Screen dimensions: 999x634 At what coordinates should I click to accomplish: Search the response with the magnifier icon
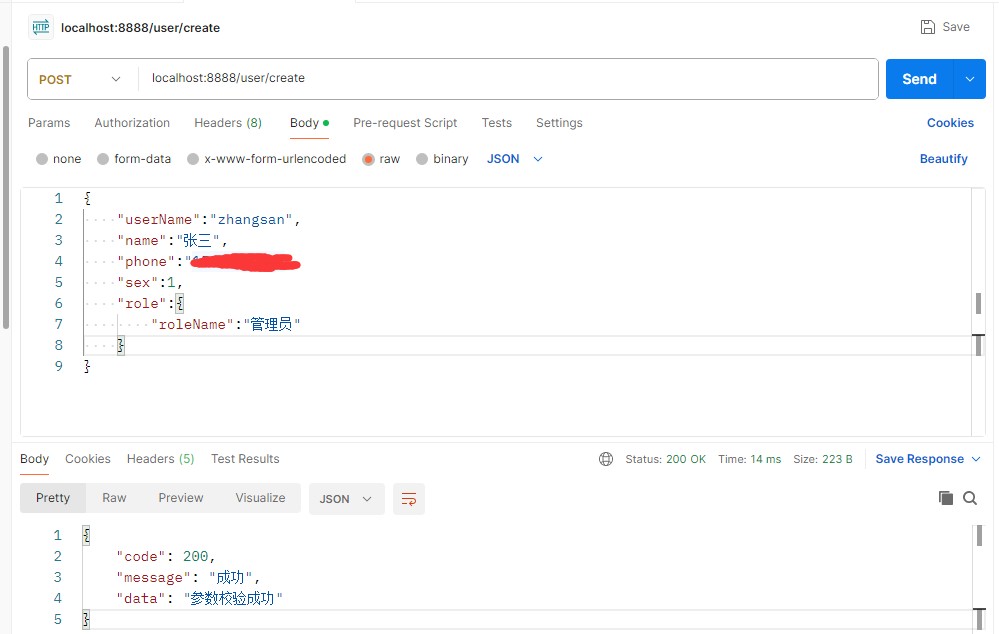tap(970, 498)
